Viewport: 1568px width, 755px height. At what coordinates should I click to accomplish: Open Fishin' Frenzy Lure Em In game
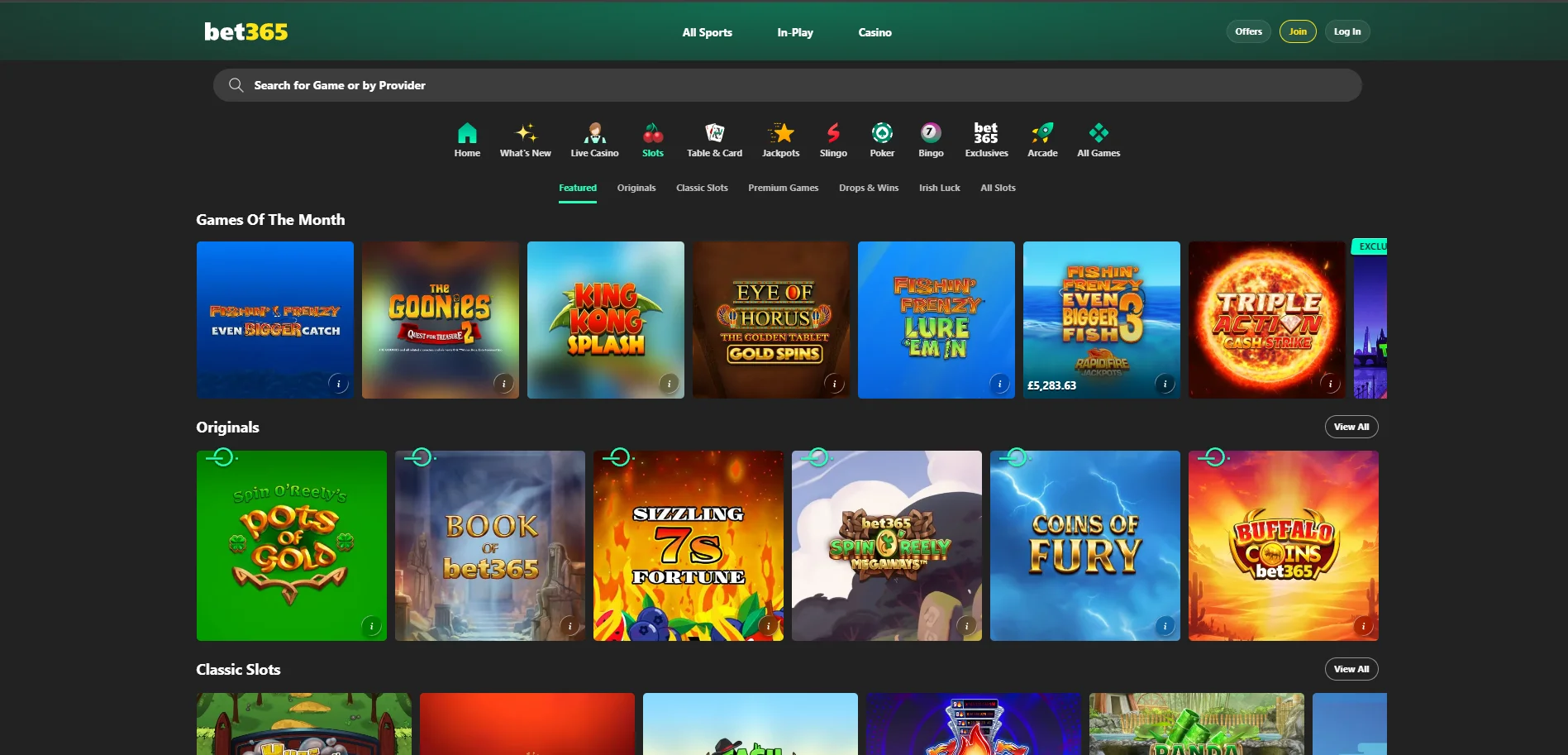point(937,320)
